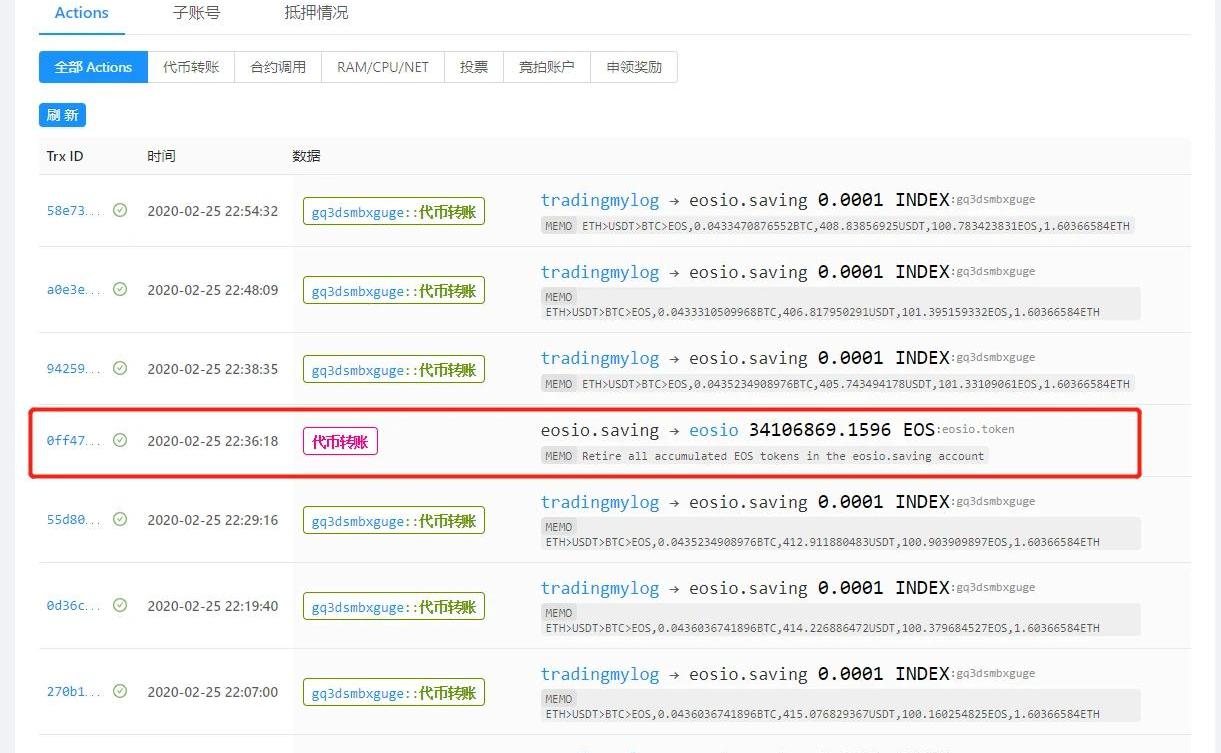Image resolution: width=1221 pixels, height=753 pixels.
Task: Open tradingmylog account in the first row
Action: pyautogui.click(x=599, y=200)
